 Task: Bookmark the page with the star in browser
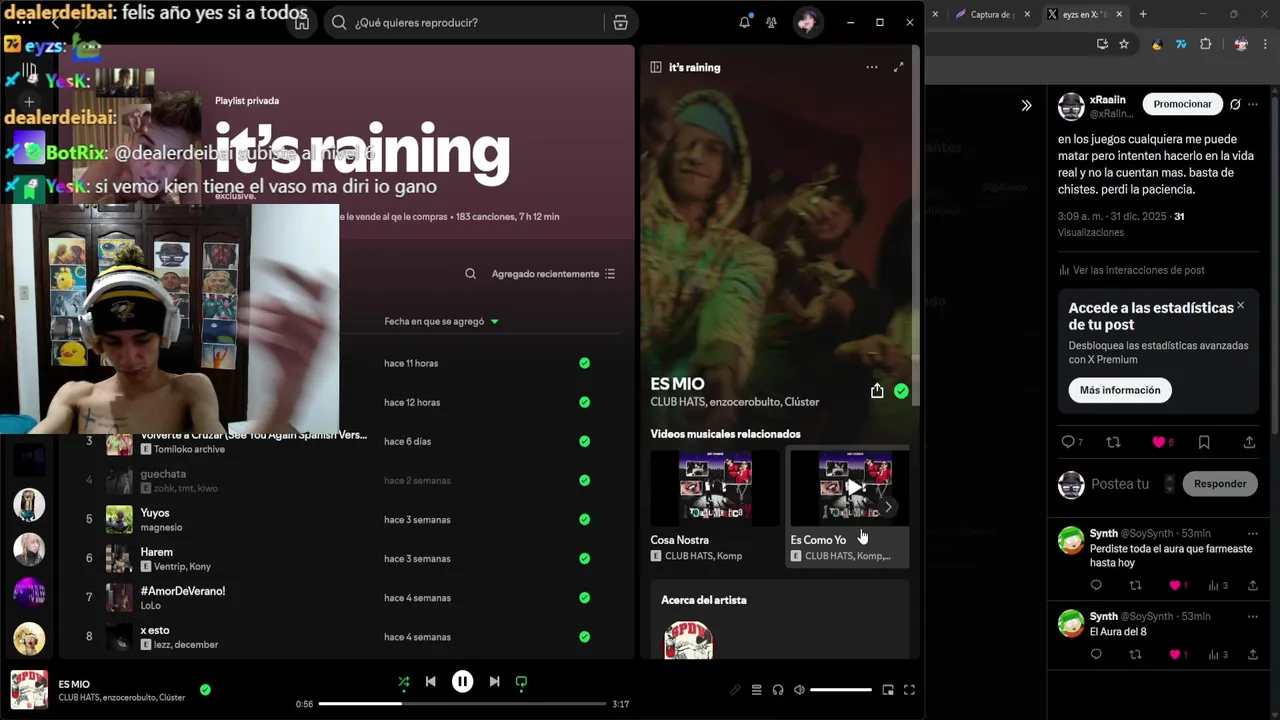point(1124,44)
